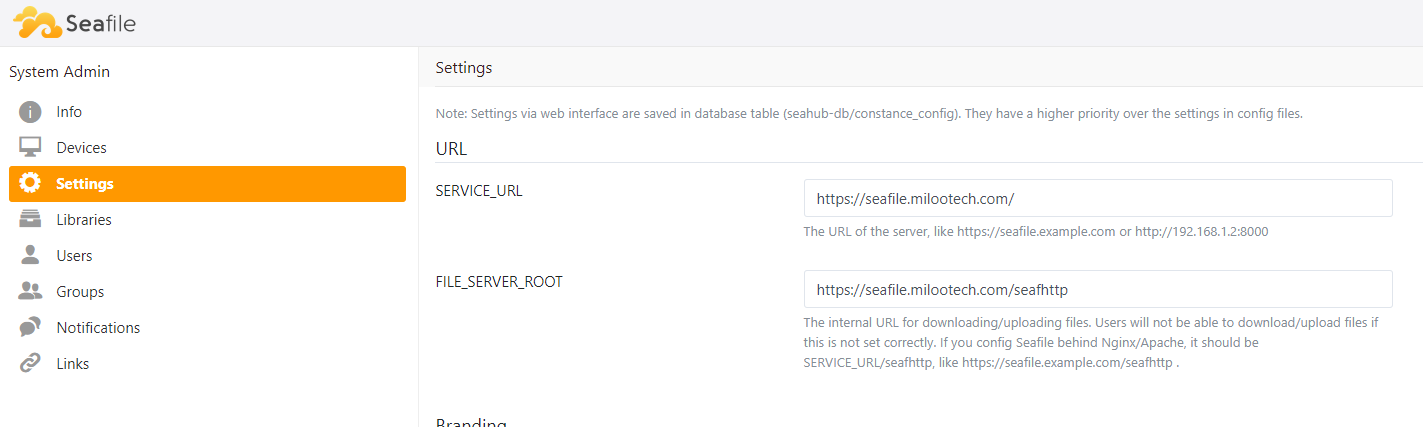Viewport: 1423px width, 427px height.
Task: Open the Links section text
Action: (73, 364)
